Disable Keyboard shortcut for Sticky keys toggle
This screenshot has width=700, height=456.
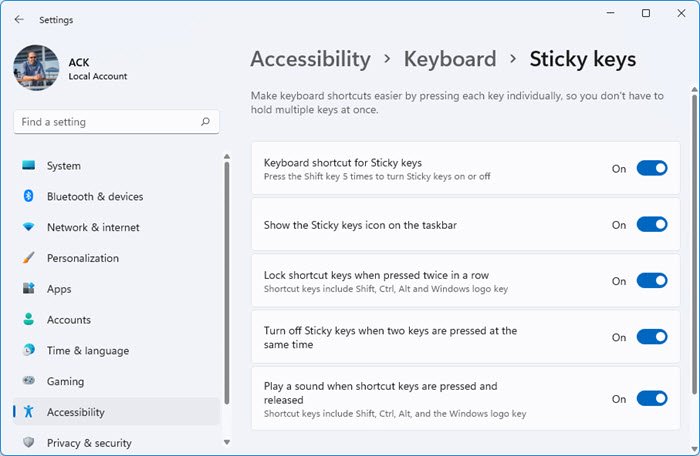(x=652, y=168)
